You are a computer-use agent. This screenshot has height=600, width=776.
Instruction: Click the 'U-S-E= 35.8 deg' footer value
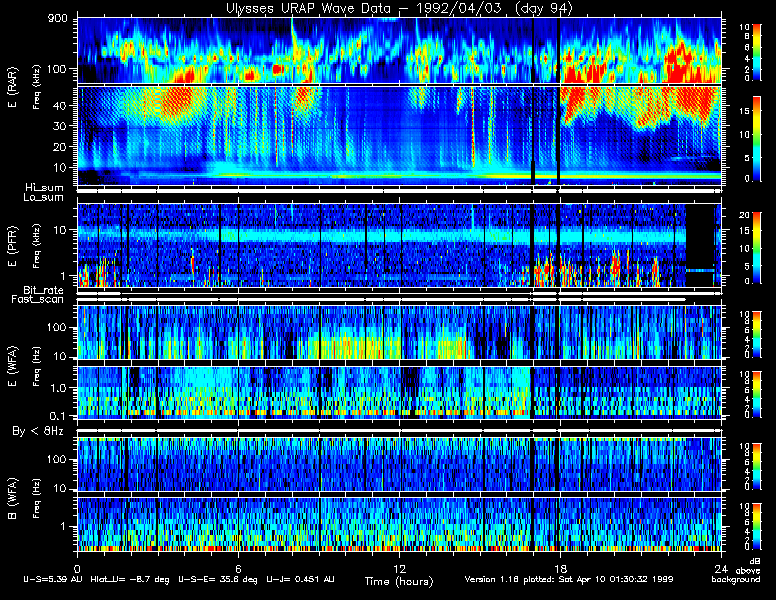(x=218, y=579)
